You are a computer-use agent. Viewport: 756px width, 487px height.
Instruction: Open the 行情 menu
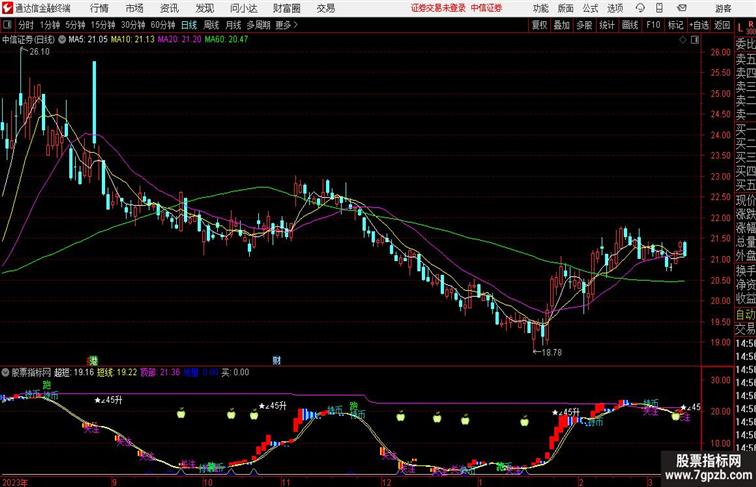click(99, 8)
